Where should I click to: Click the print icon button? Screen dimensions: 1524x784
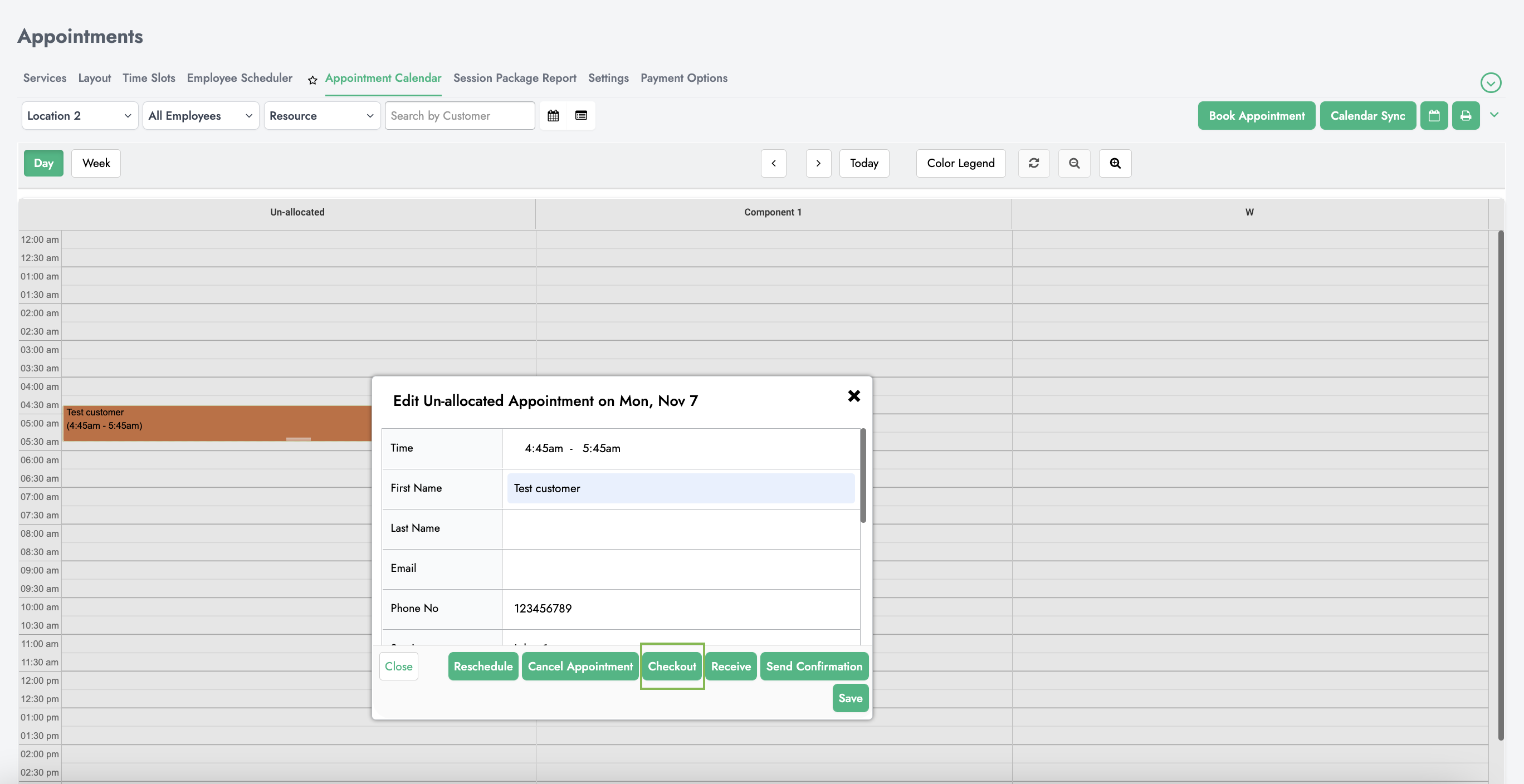pos(1466,116)
